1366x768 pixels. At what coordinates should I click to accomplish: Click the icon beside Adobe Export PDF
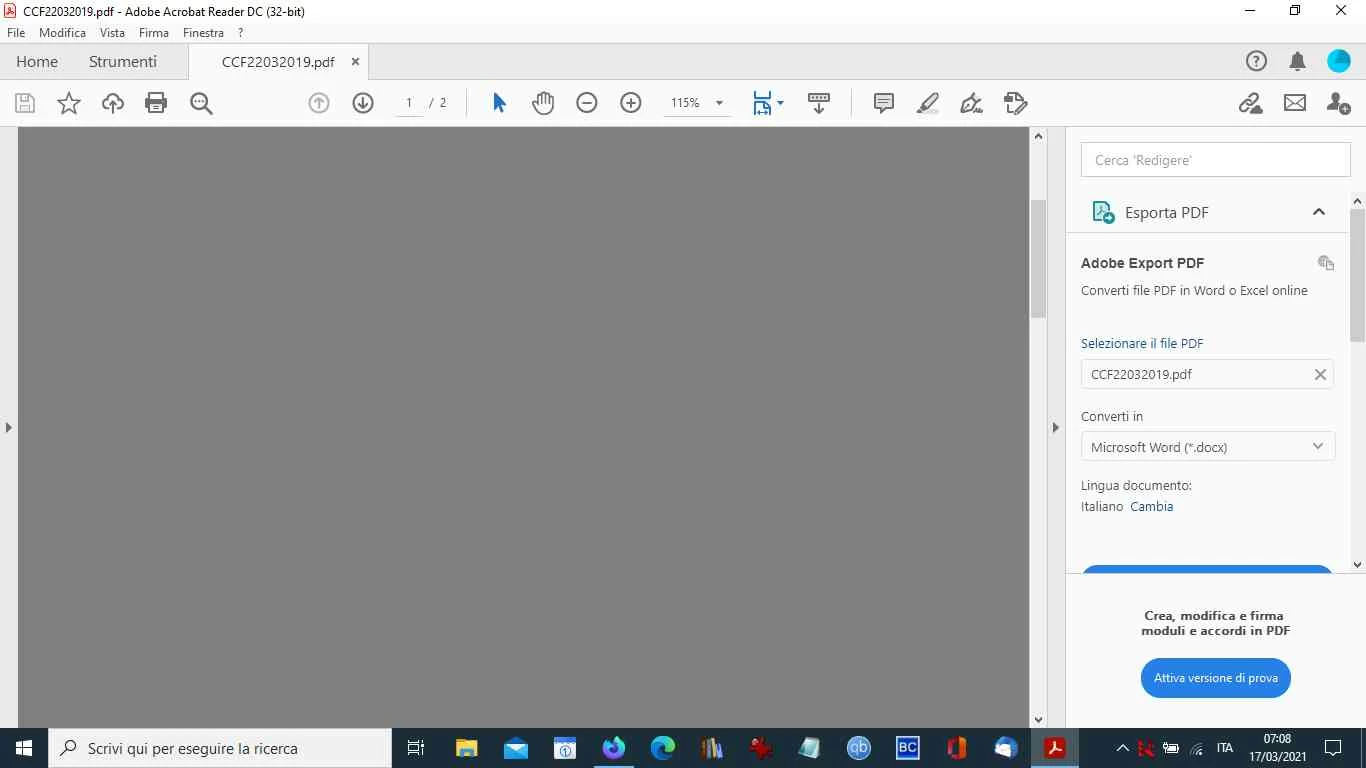click(1326, 263)
